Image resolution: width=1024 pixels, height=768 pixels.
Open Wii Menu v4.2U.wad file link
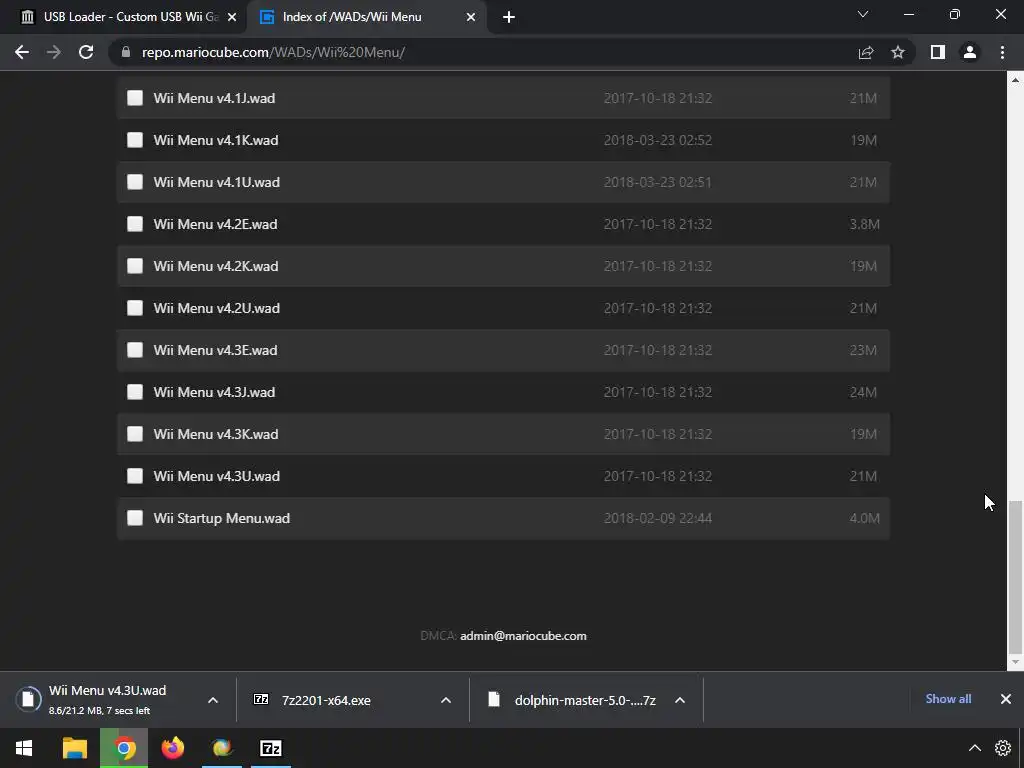coord(217,308)
